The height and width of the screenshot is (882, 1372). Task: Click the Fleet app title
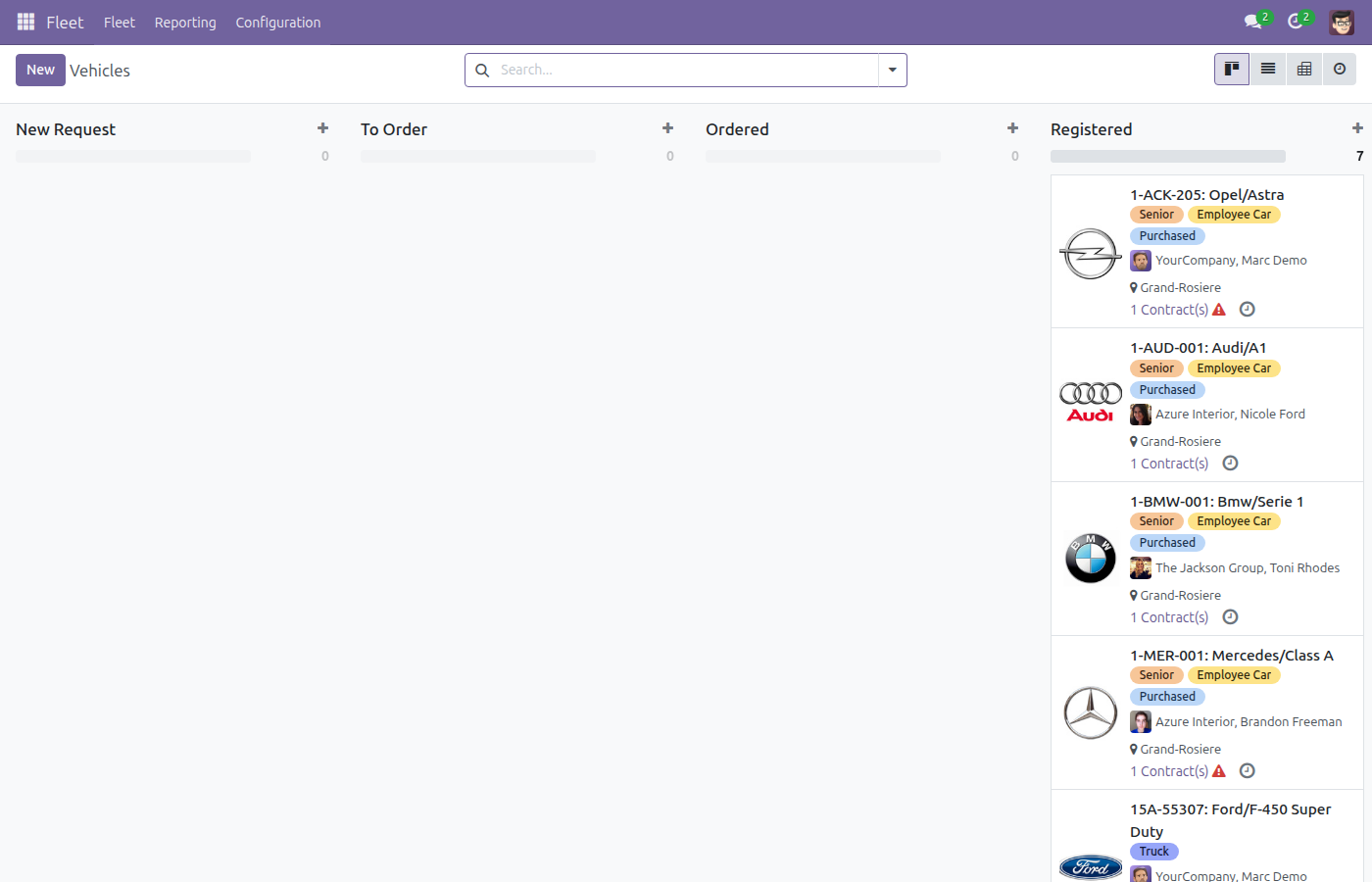(65, 23)
